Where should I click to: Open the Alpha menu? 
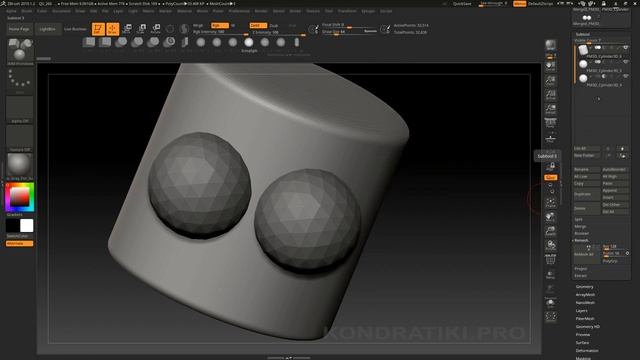click(11, 11)
